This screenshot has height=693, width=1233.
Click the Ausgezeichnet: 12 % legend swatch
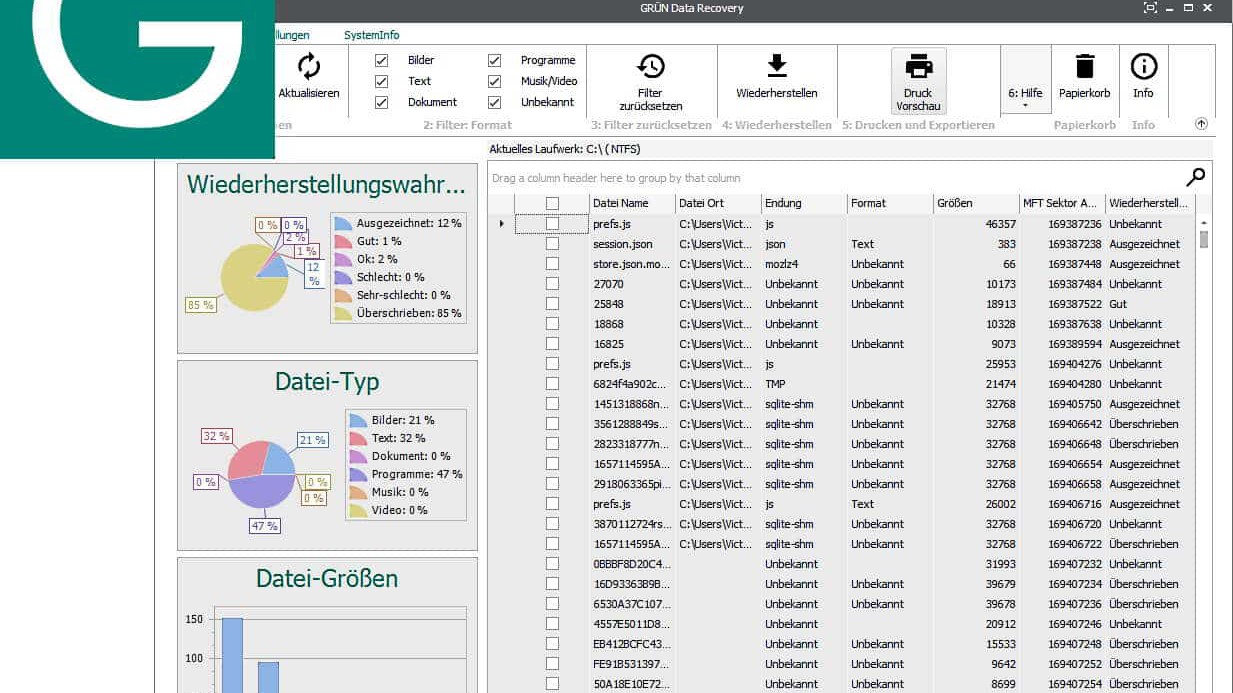pos(343,223)
